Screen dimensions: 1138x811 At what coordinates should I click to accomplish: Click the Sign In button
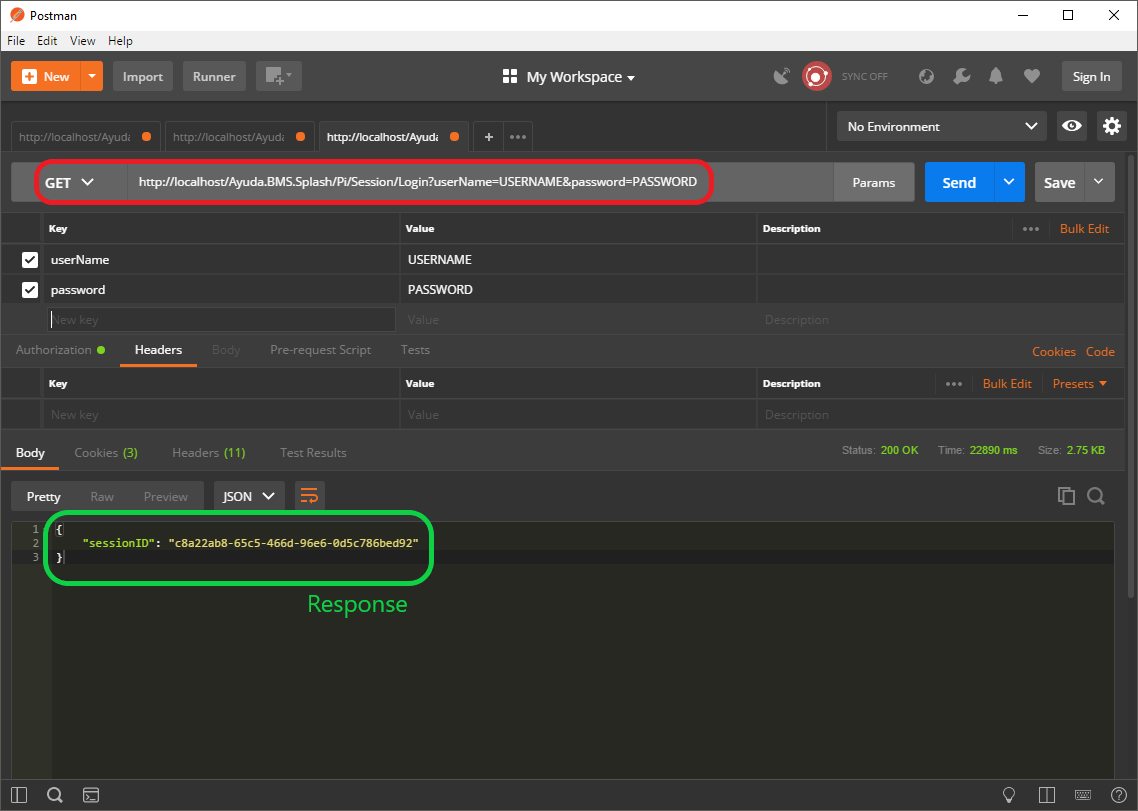(1092, 76)
